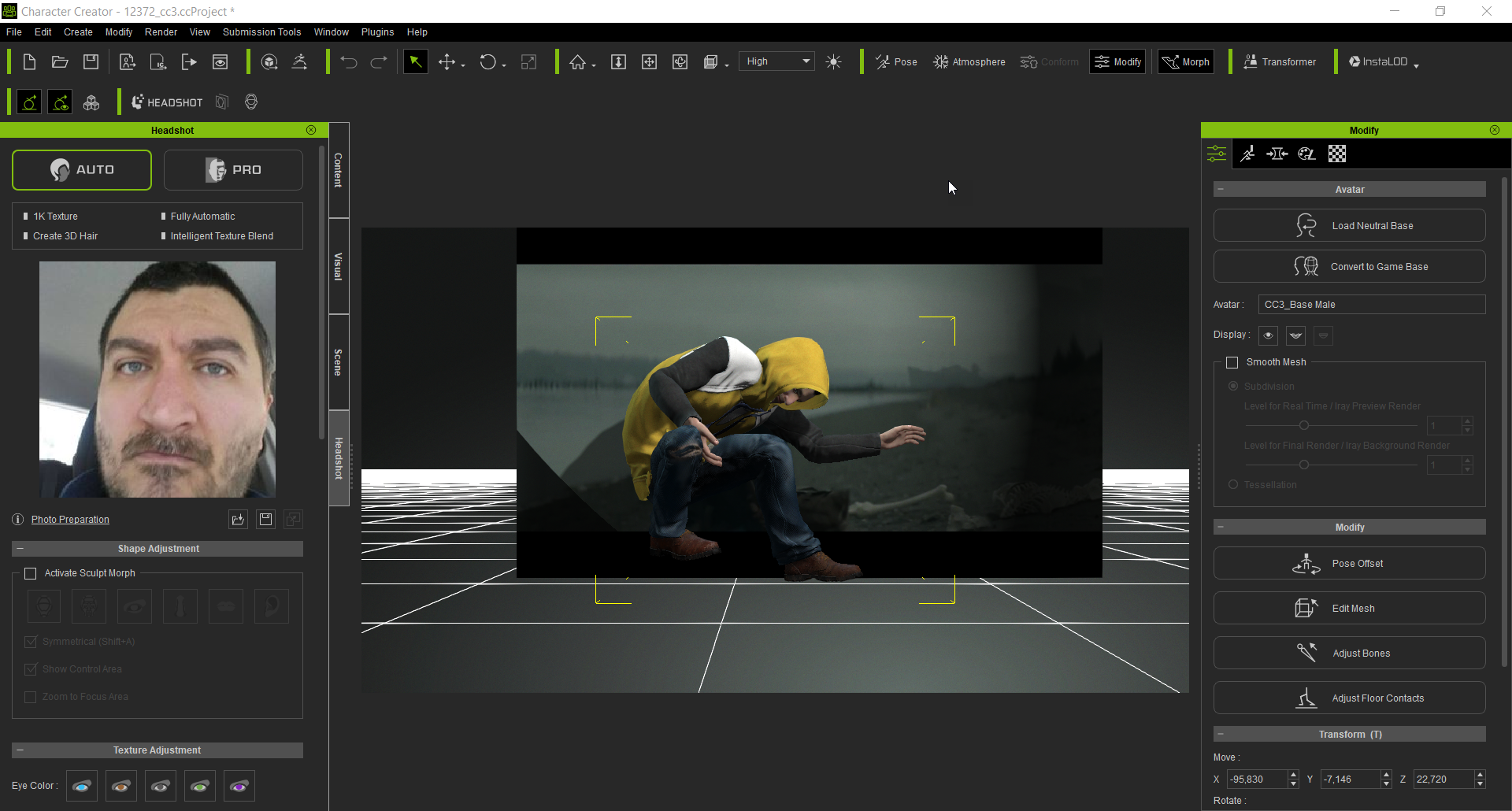1512x811 pixels.
Task: Select the blue eye color swatch
Action: click(x=82, y=786)
